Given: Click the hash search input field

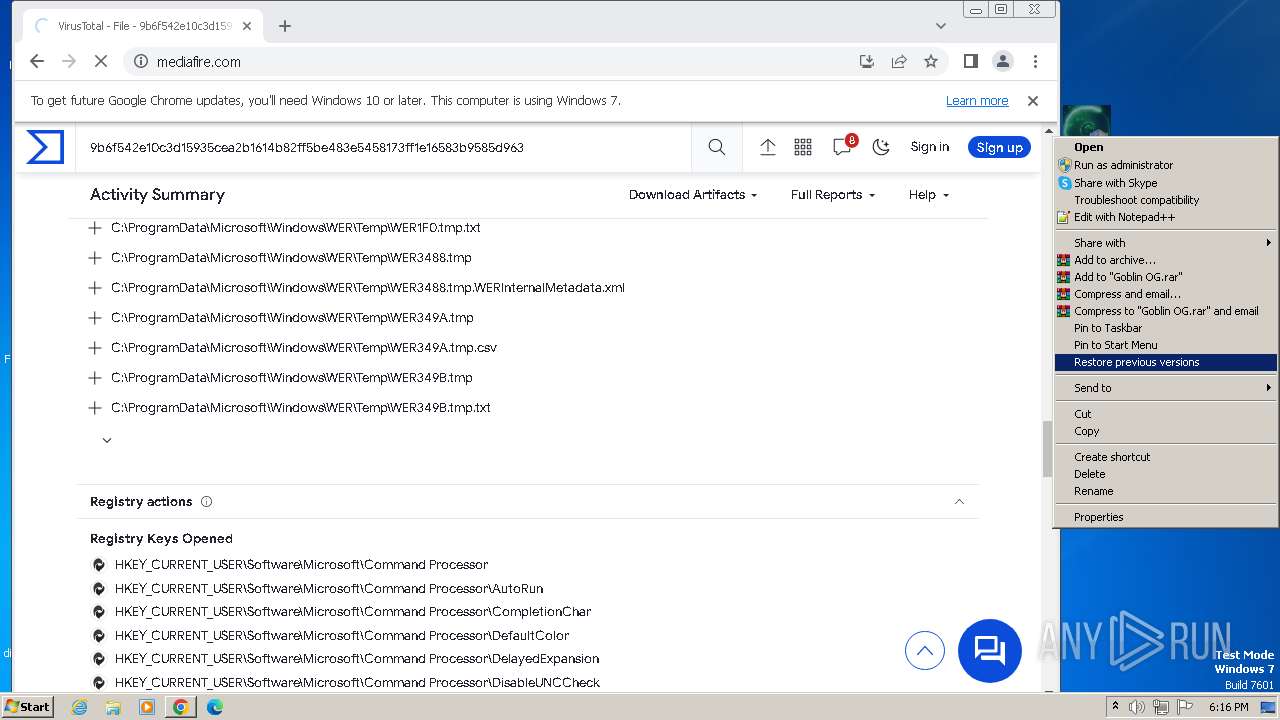Looking at the screenshot, I should coord(383,147).
